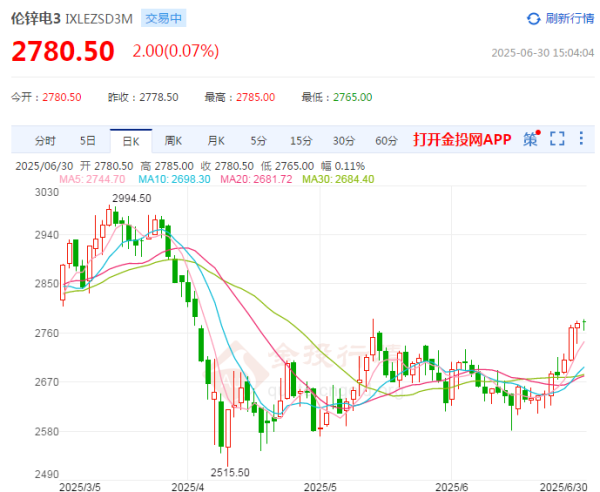Click the MA20: 2681.72 indicator label
This screenshot has width=600, height=492.
(256, 179)
